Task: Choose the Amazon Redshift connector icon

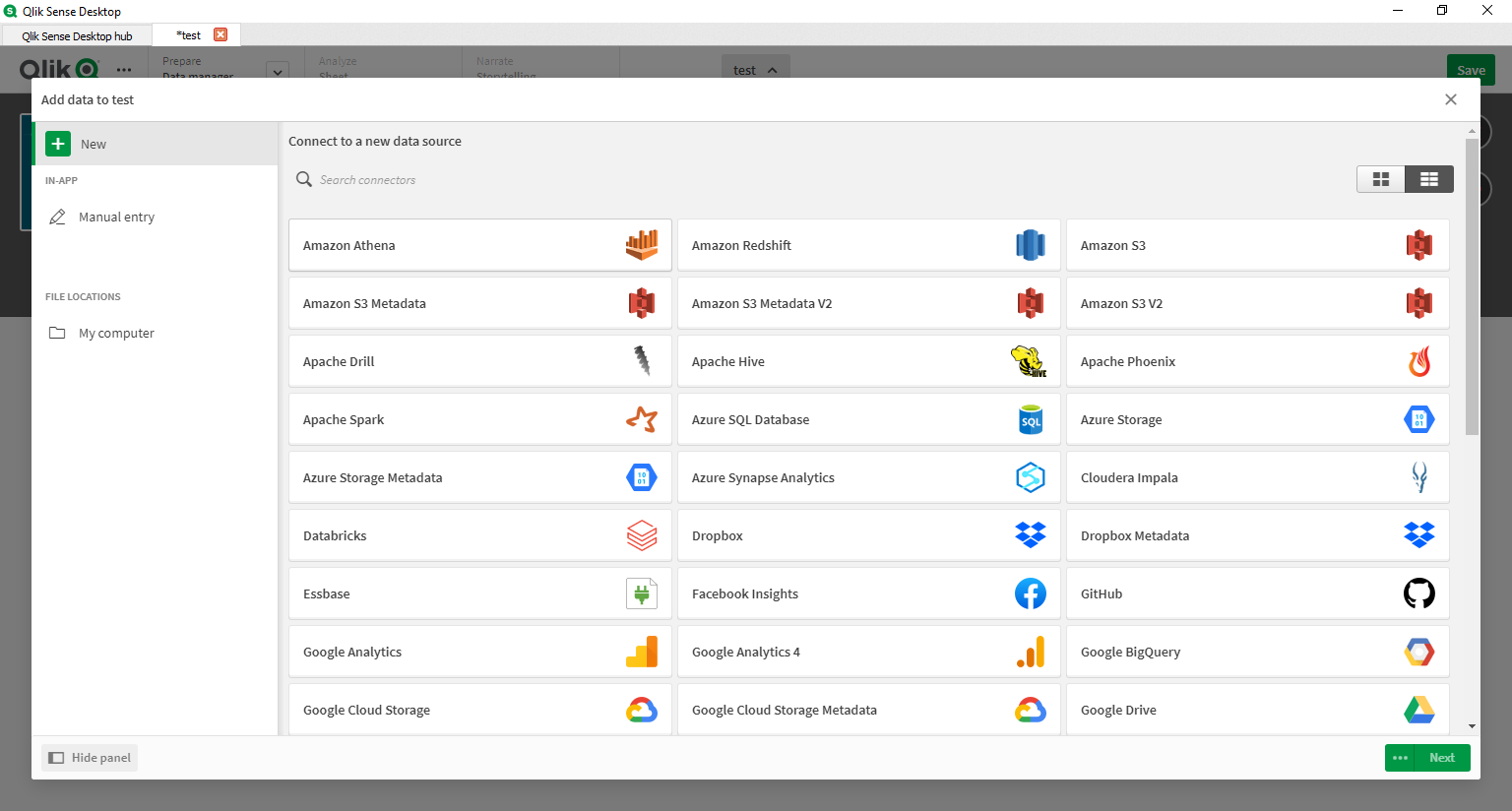Action: 1031,245
